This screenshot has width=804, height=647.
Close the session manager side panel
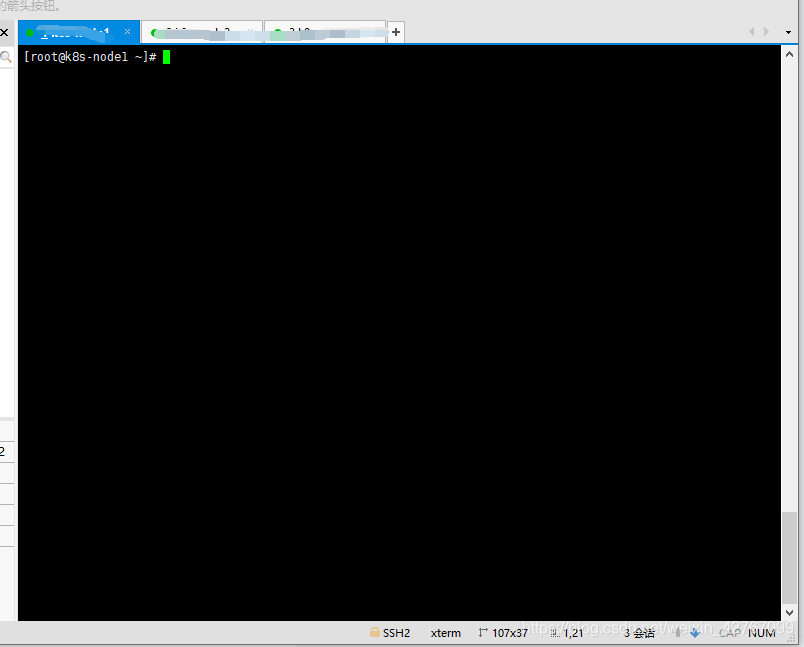(x=4, y=32)
